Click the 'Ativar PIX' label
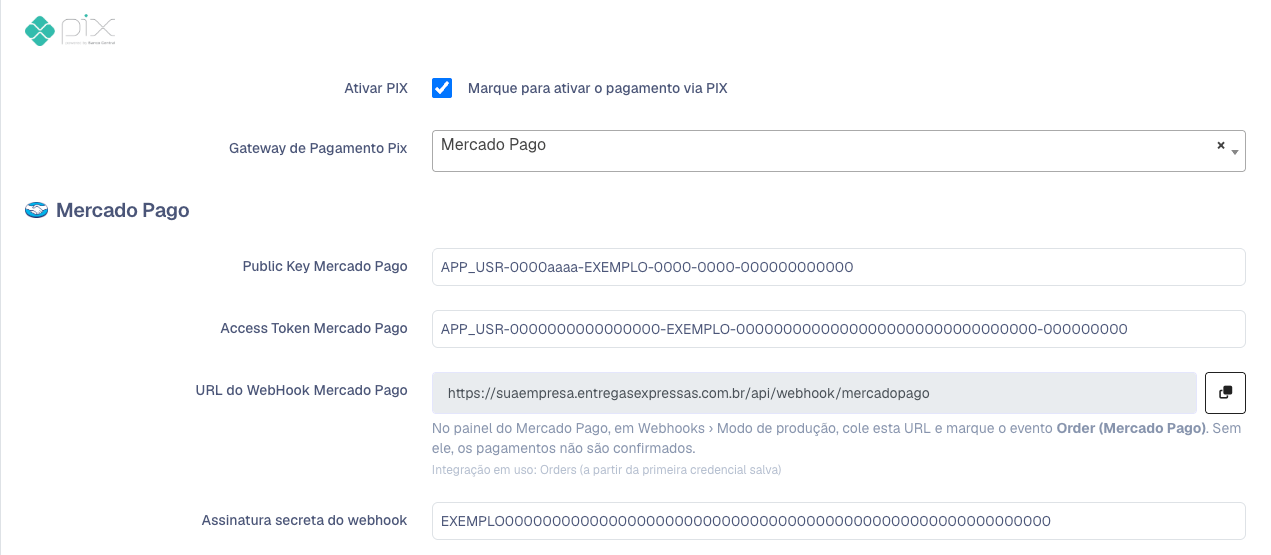The height and width of the screenshot is (555, 1271). point(375,88)
